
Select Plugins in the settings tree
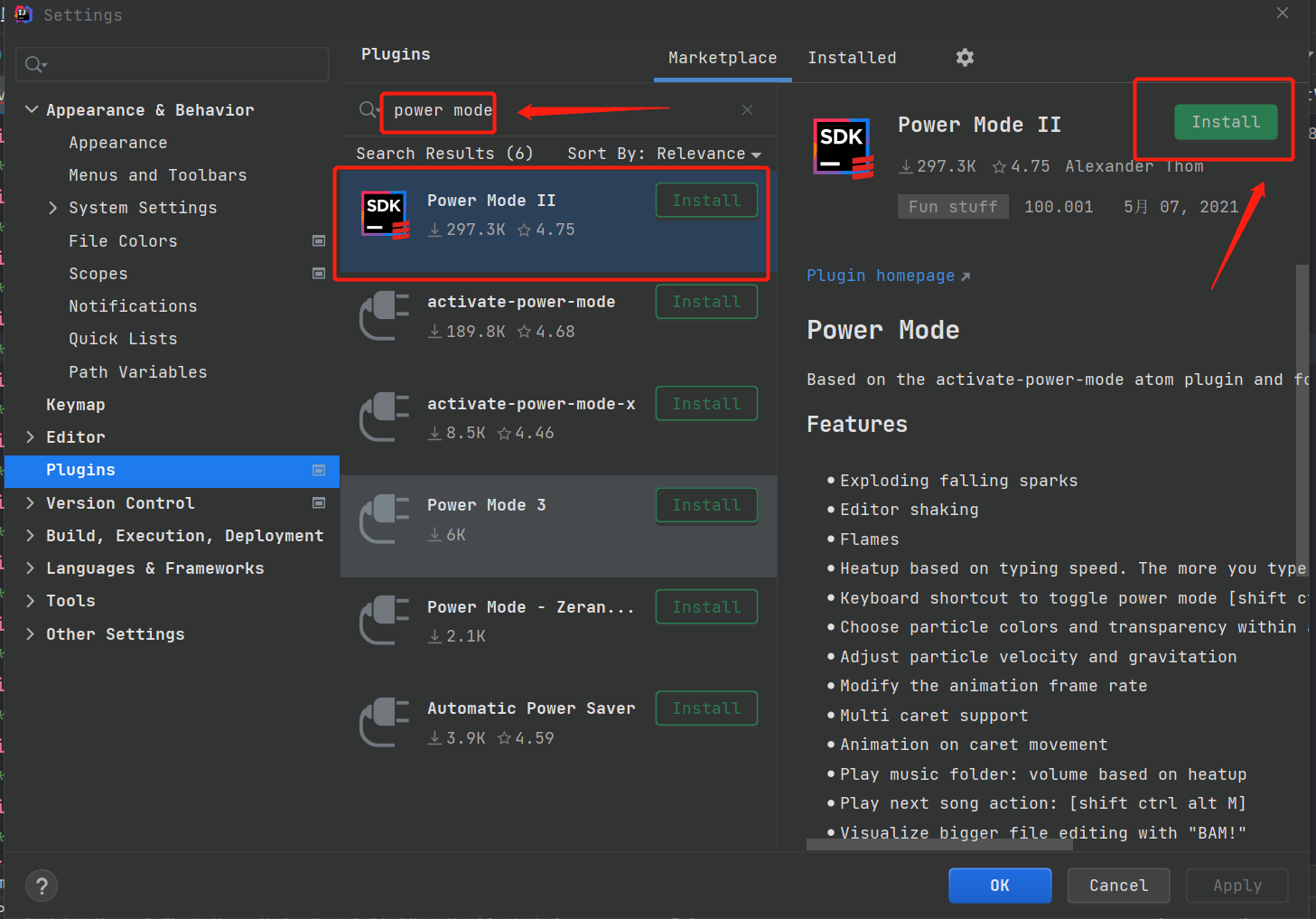[x=172, y=471]
